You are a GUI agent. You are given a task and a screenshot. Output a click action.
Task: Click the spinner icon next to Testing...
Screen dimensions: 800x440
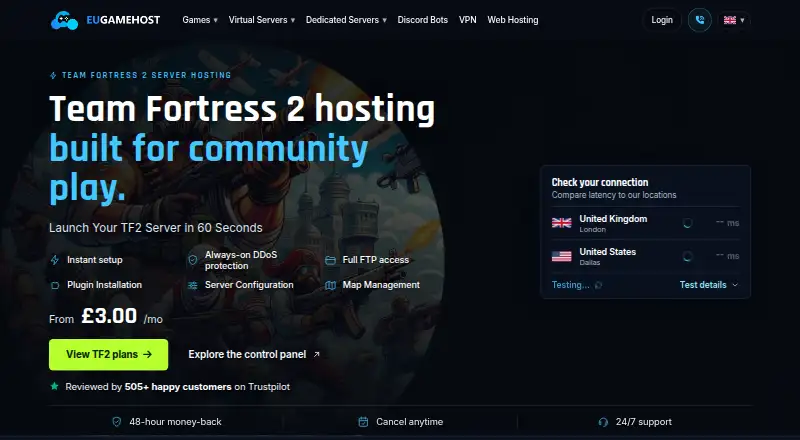coord(598,285)
